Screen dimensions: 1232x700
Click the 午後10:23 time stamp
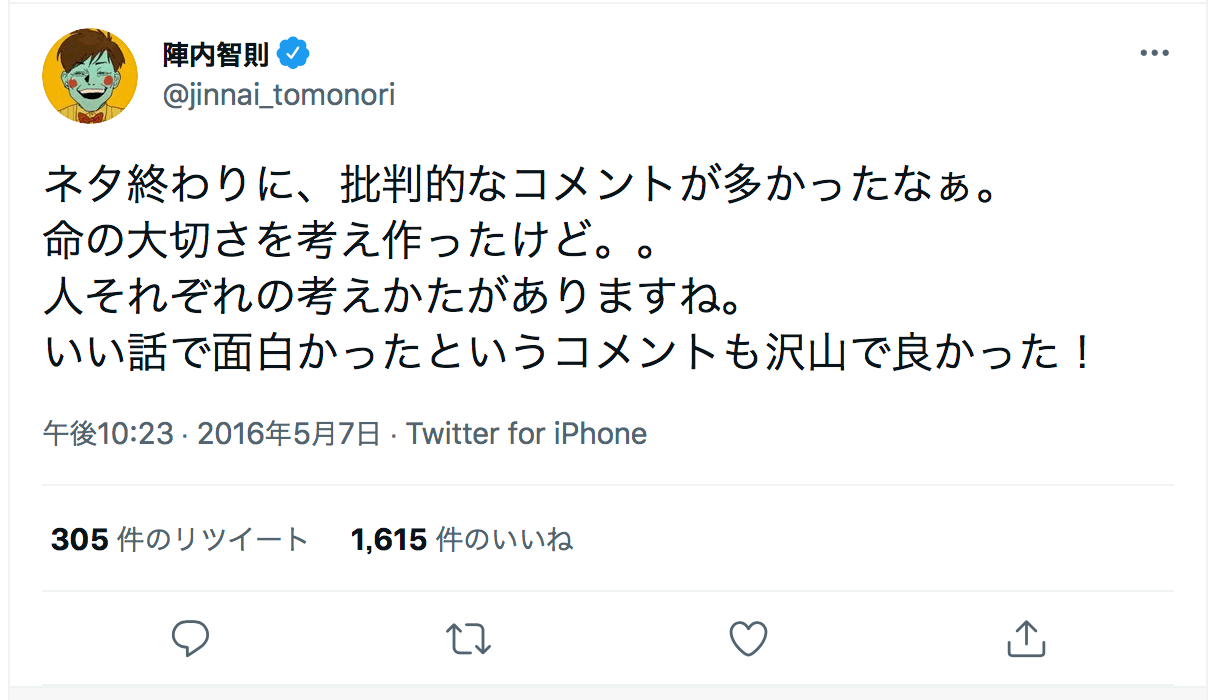tap(108, 433)
